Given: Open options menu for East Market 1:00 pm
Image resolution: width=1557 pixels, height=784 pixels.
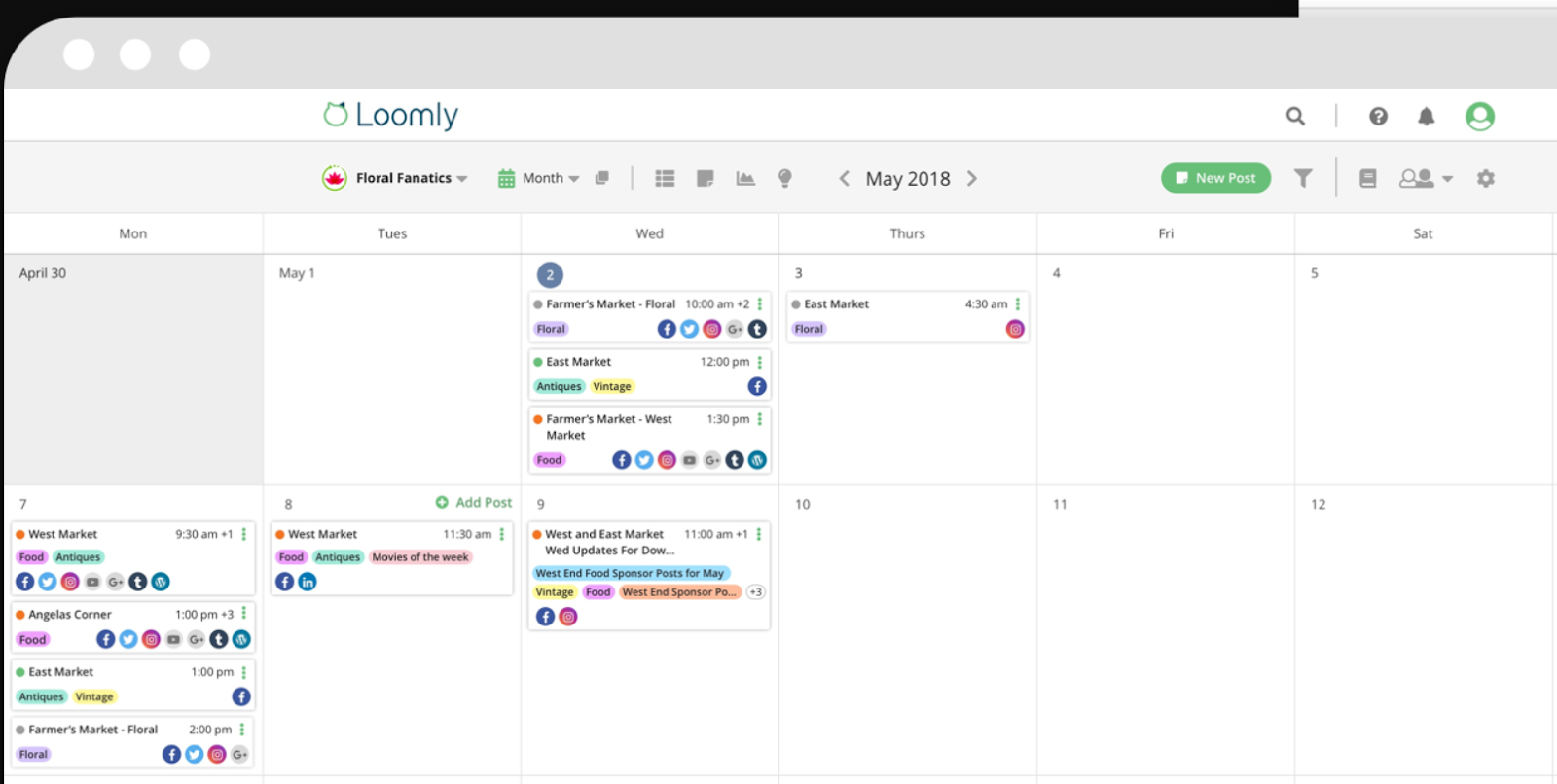Looking at the screenshot, I should pyautogui.click(x=244, y=672).
